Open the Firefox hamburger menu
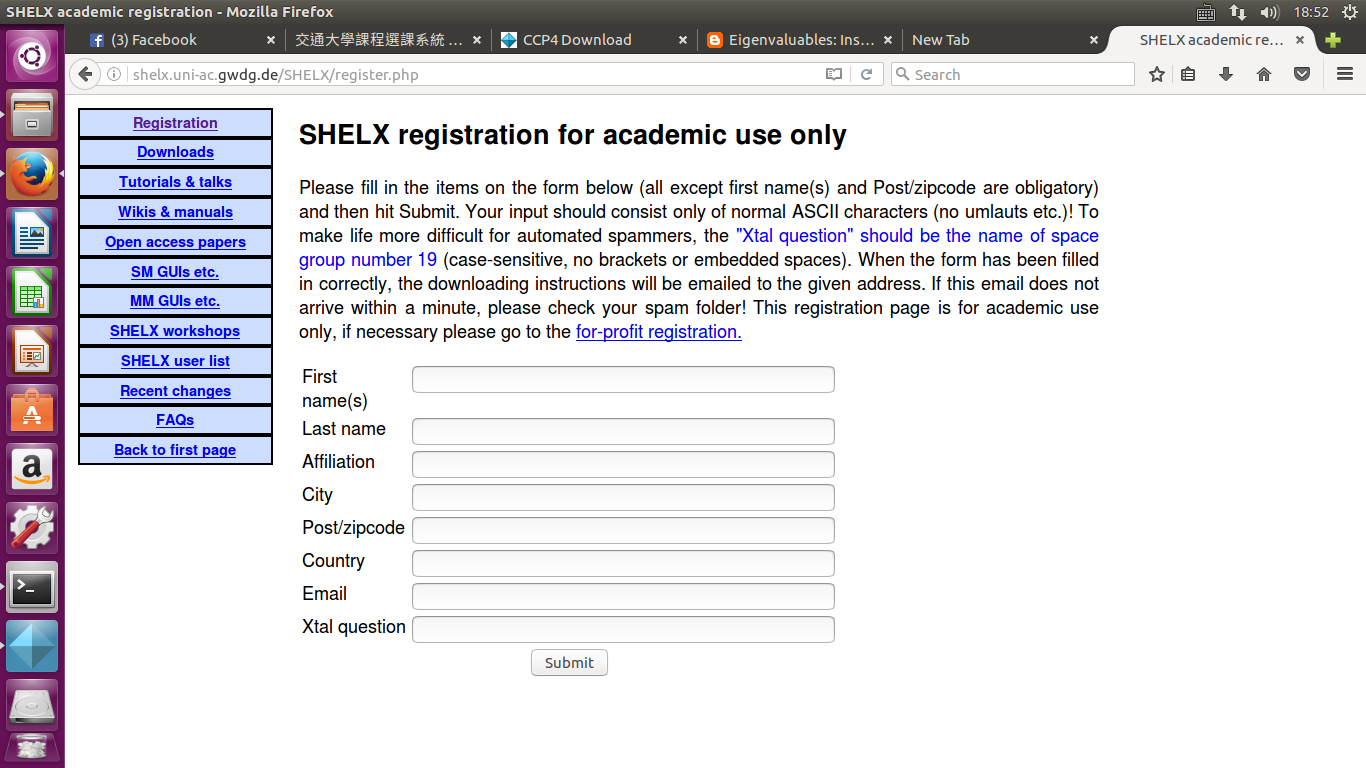This screenshot has width=1366, height=768. (1345, 74)
